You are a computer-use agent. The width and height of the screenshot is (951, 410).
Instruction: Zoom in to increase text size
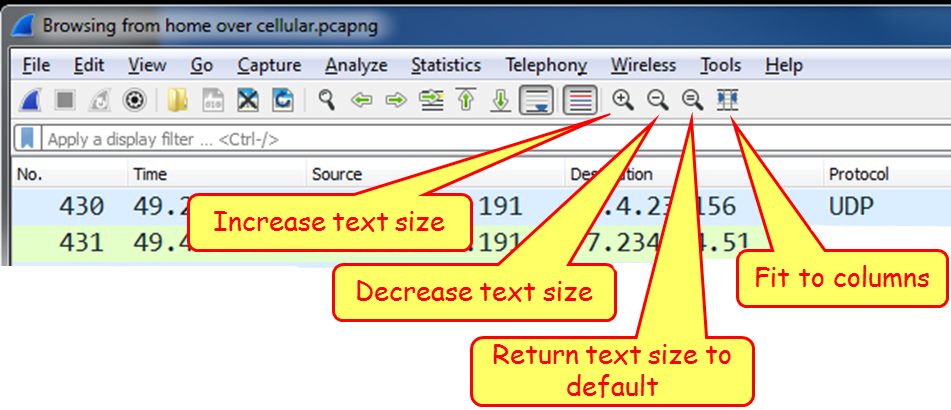click(623, 99)
